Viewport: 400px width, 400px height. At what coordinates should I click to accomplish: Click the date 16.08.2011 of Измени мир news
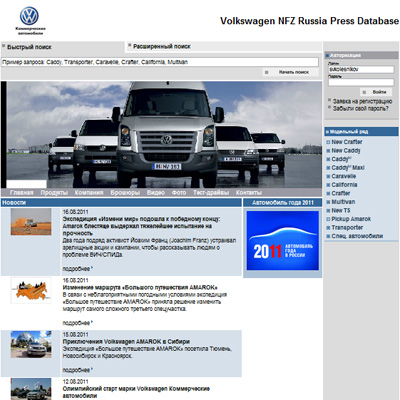(x=76, y=212)
